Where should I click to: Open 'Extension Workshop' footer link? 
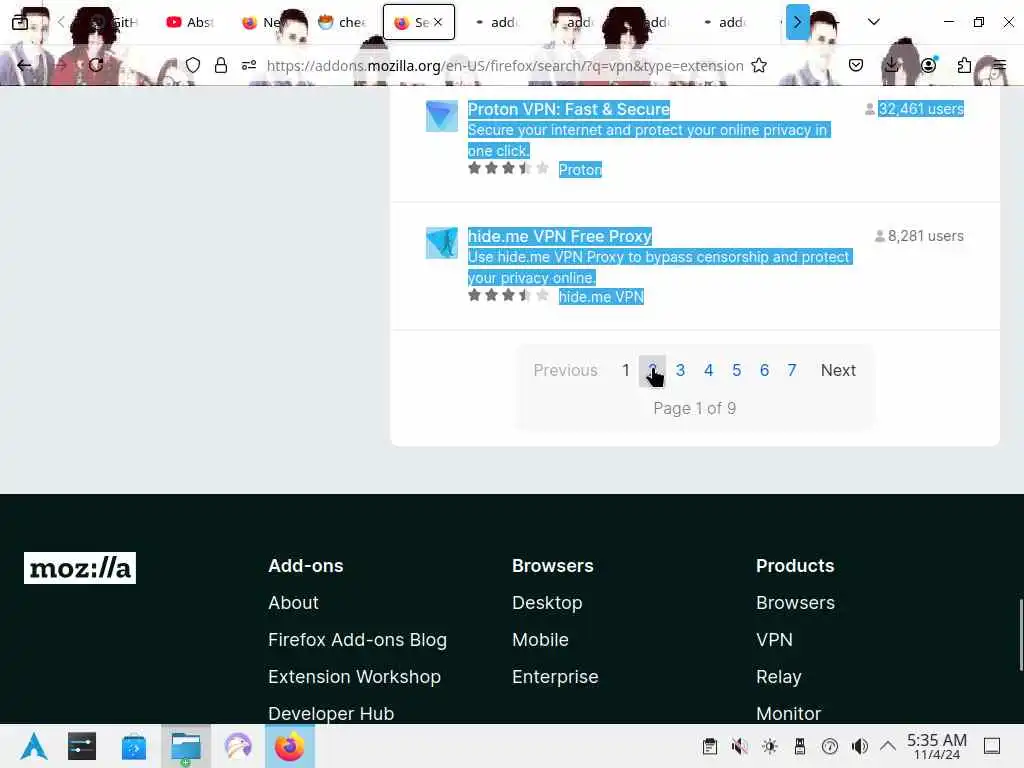pos(355,677)
